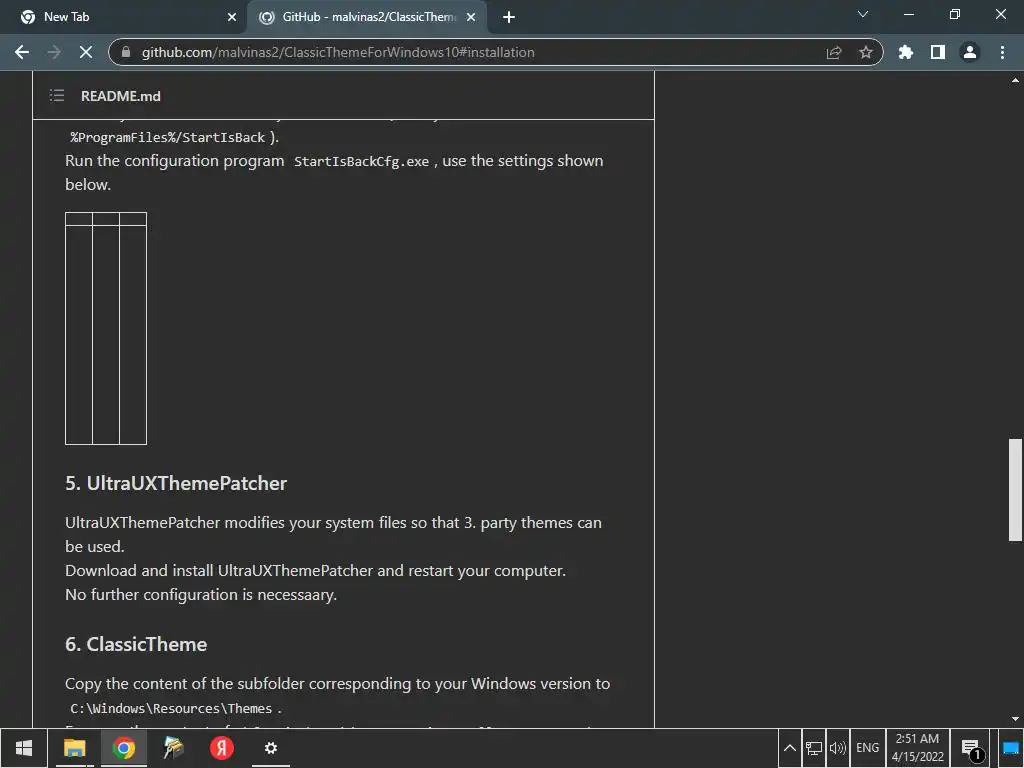The height and width of the screenshot is (768, 1024).
Task: Open a new browser tab
Action: pyautogui.click(x=509, y=17)
